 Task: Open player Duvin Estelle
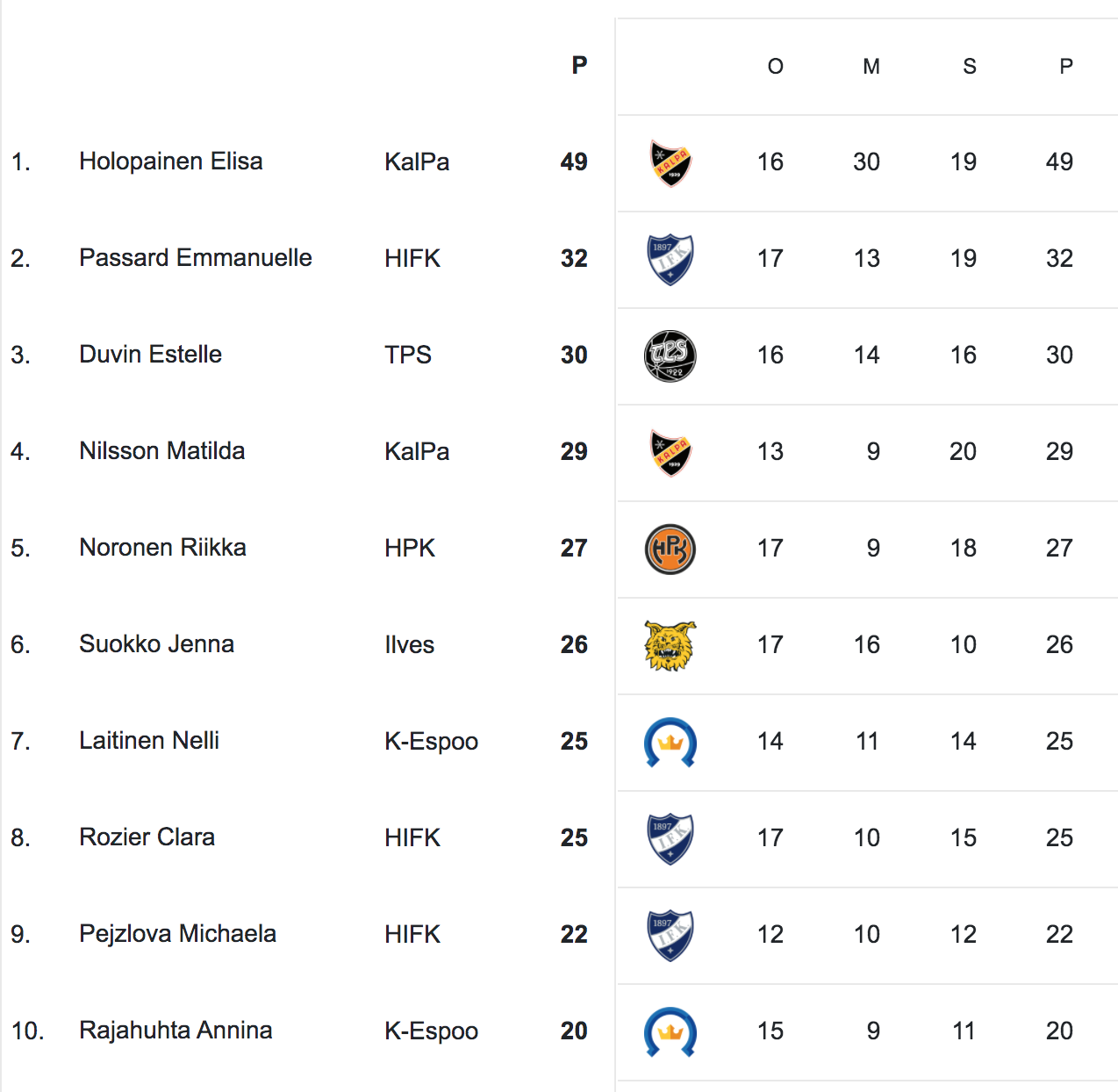click(150, 355)
